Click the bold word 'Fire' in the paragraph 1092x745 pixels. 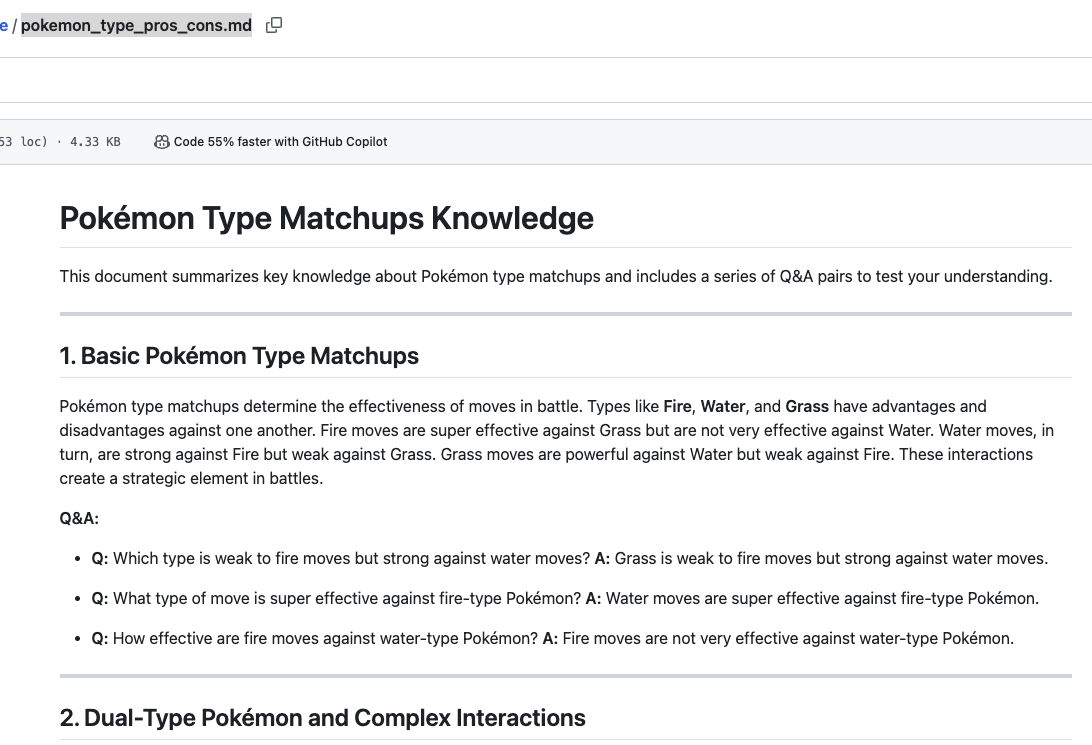coord(677,406)
